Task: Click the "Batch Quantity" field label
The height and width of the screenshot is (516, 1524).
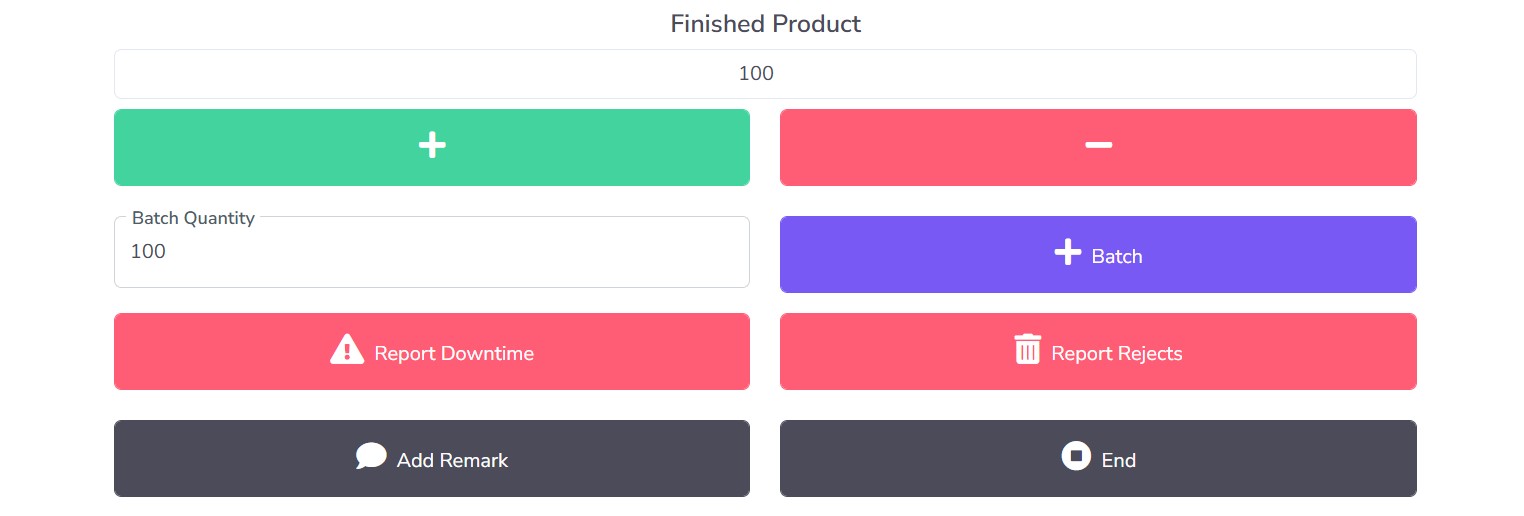Action: 193,218
